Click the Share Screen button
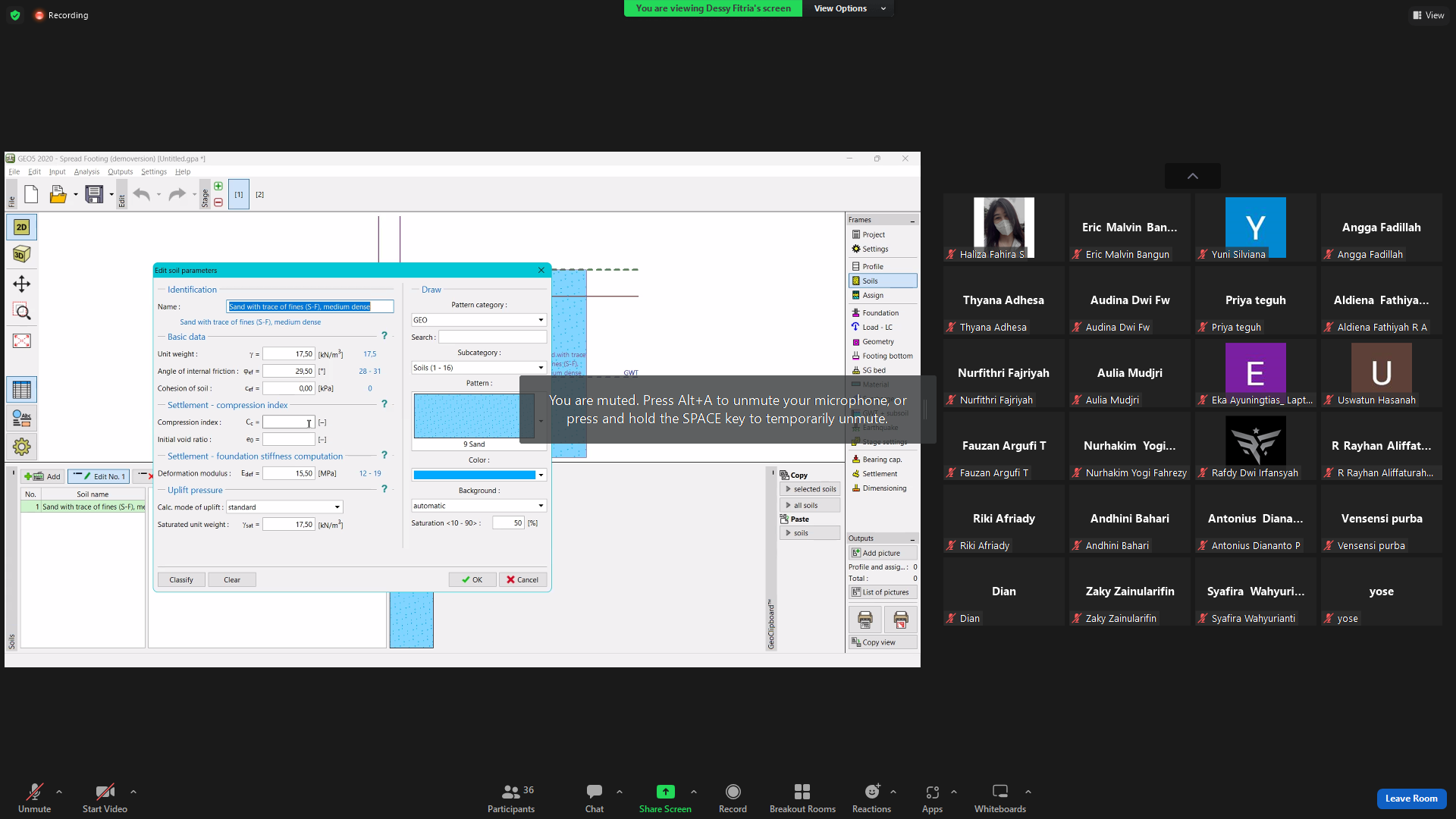This screenshot has height=819, width=1456. 665,799
